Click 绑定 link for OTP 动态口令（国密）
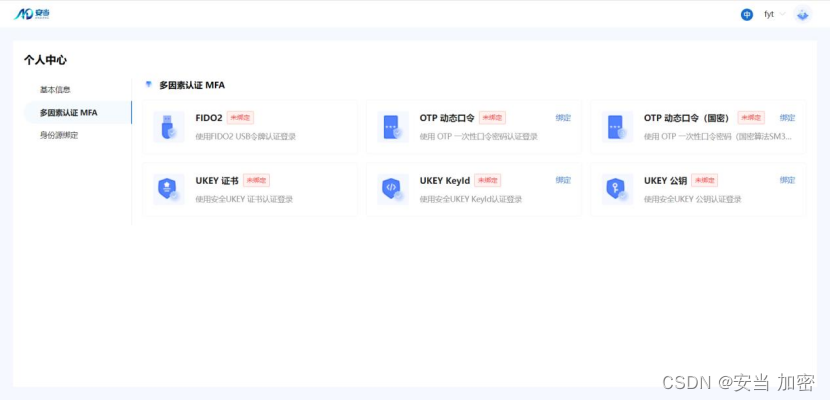Viewport: 830px width, 401px height. (787, 118)
